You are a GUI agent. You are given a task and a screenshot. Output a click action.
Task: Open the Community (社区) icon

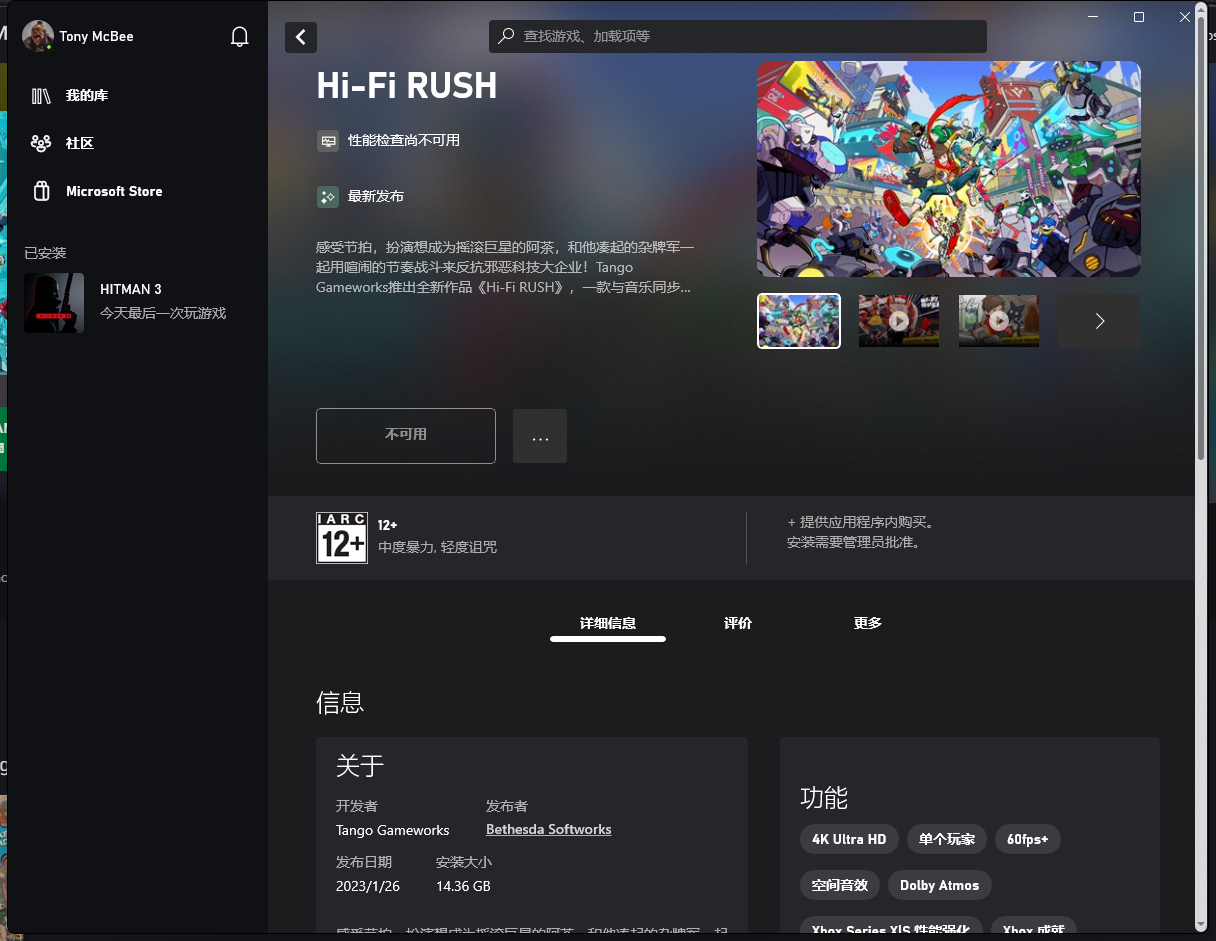(x=41, y=143)
